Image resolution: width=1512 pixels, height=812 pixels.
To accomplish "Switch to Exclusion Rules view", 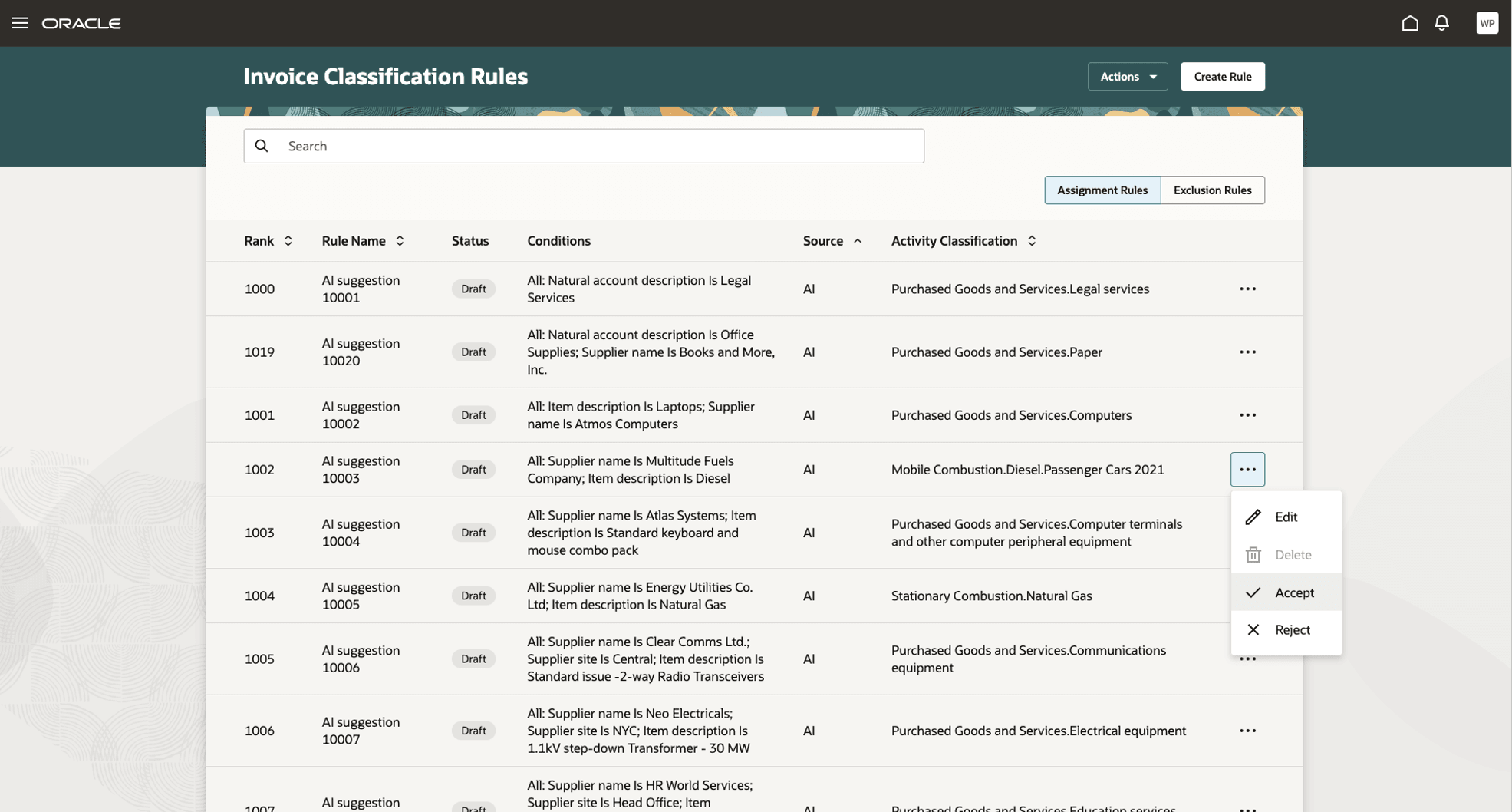I will pos(1212,190).
